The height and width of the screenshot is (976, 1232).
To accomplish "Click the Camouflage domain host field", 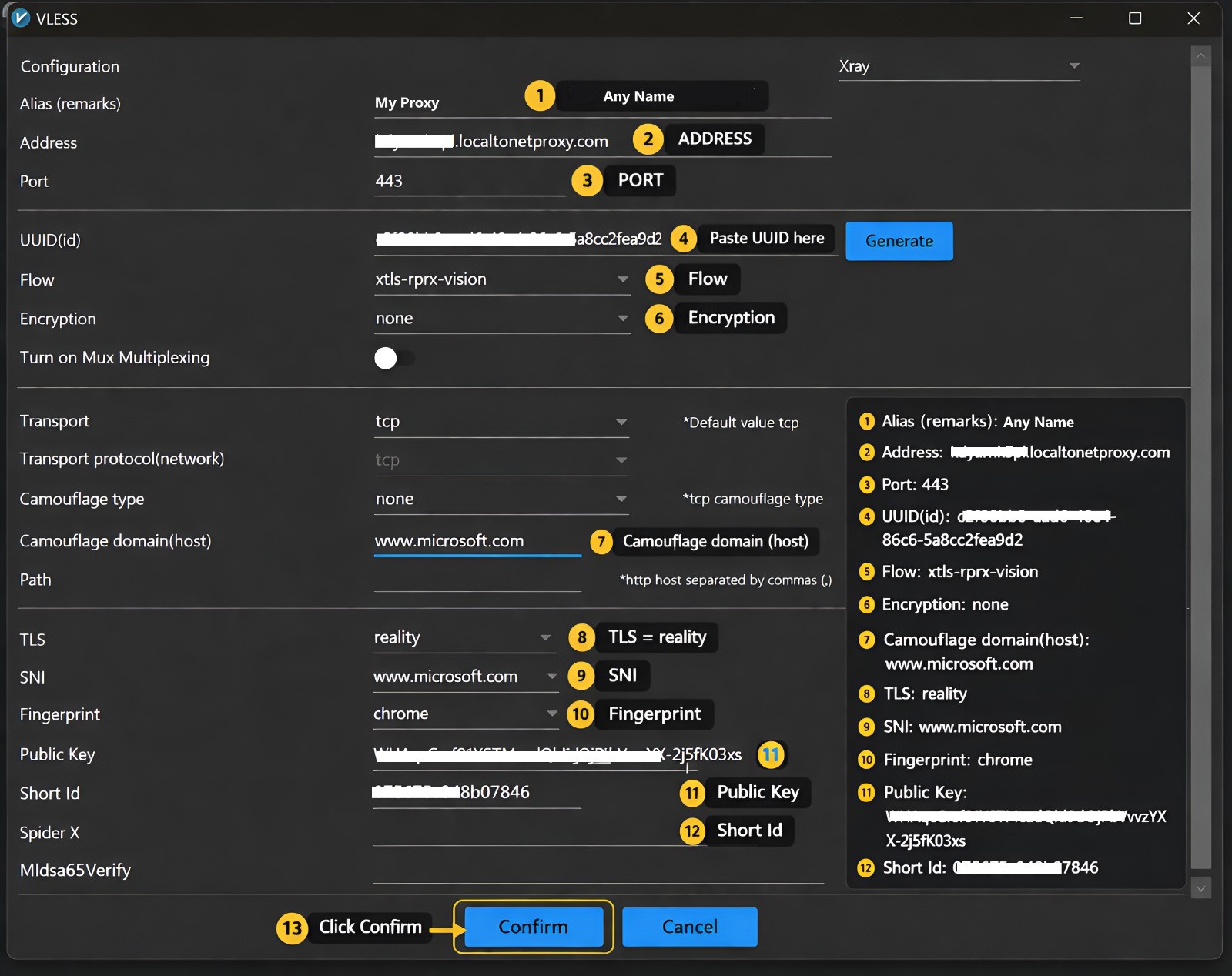I will coord(477,541).
